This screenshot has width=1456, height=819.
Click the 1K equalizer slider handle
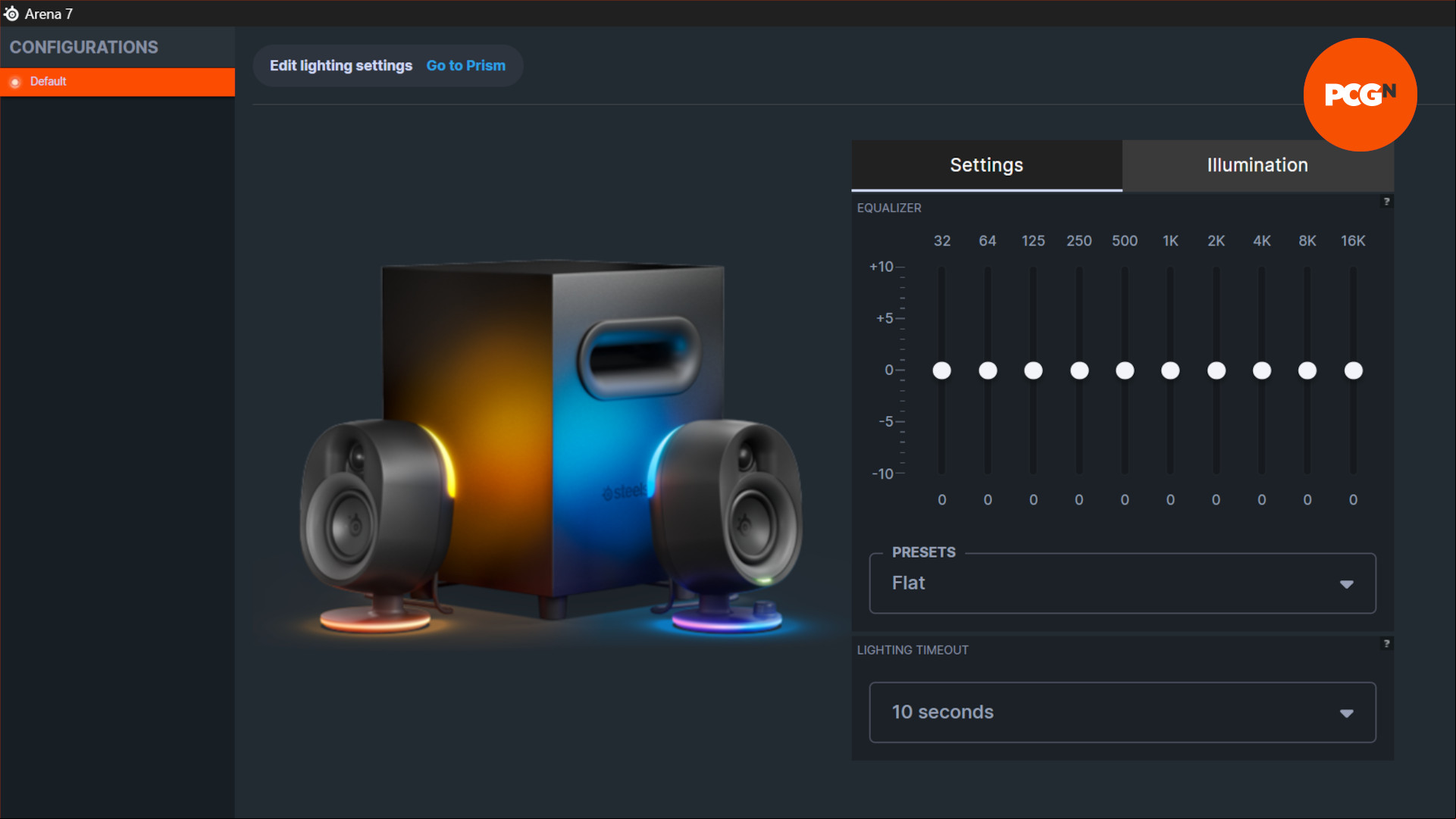[x=1170, y=370]
